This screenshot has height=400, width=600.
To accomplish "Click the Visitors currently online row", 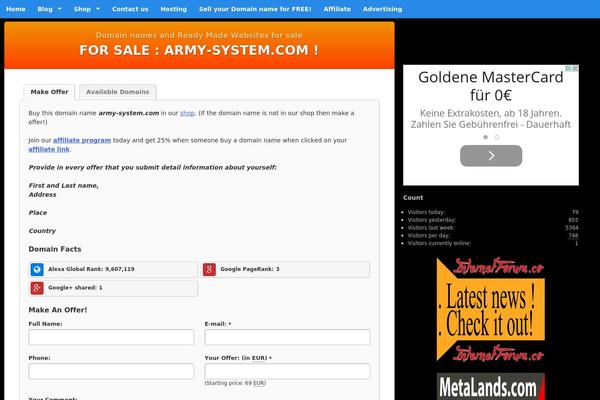I will point(491,243).
